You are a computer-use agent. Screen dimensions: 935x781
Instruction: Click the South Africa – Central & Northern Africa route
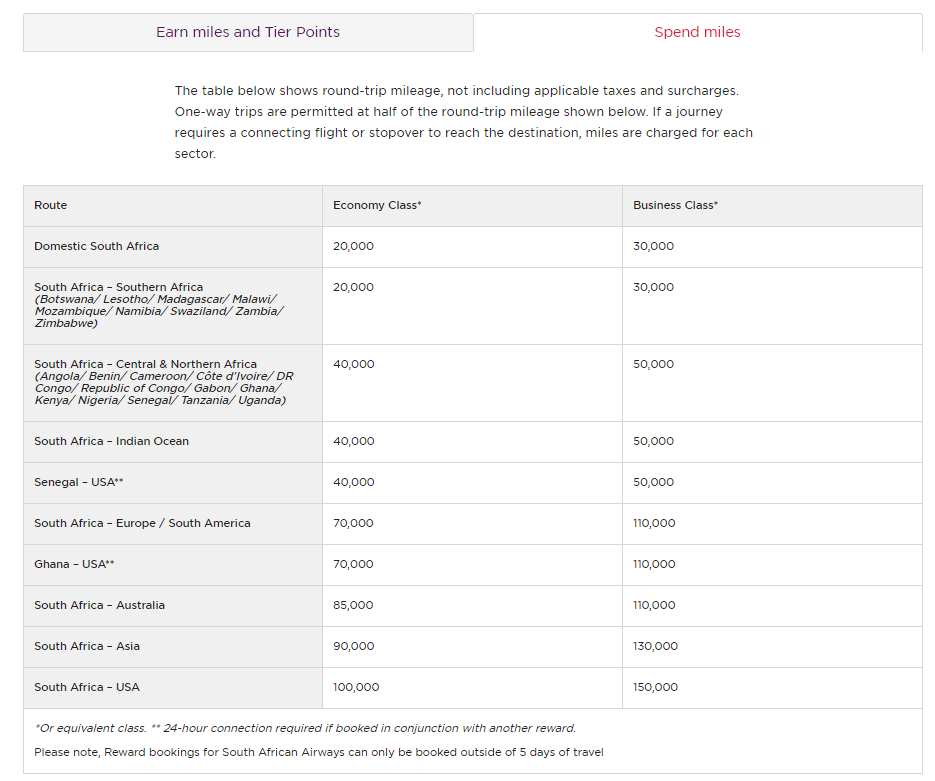pyautogui.click(x=145, y=364)
